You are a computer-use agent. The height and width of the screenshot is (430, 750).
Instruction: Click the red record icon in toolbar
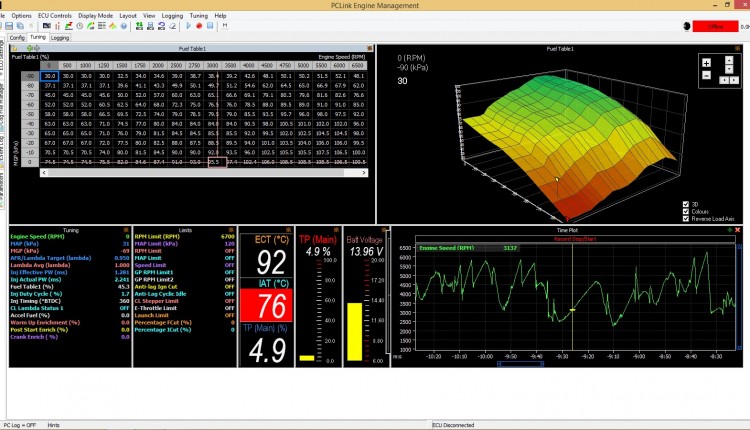(199, 26)
